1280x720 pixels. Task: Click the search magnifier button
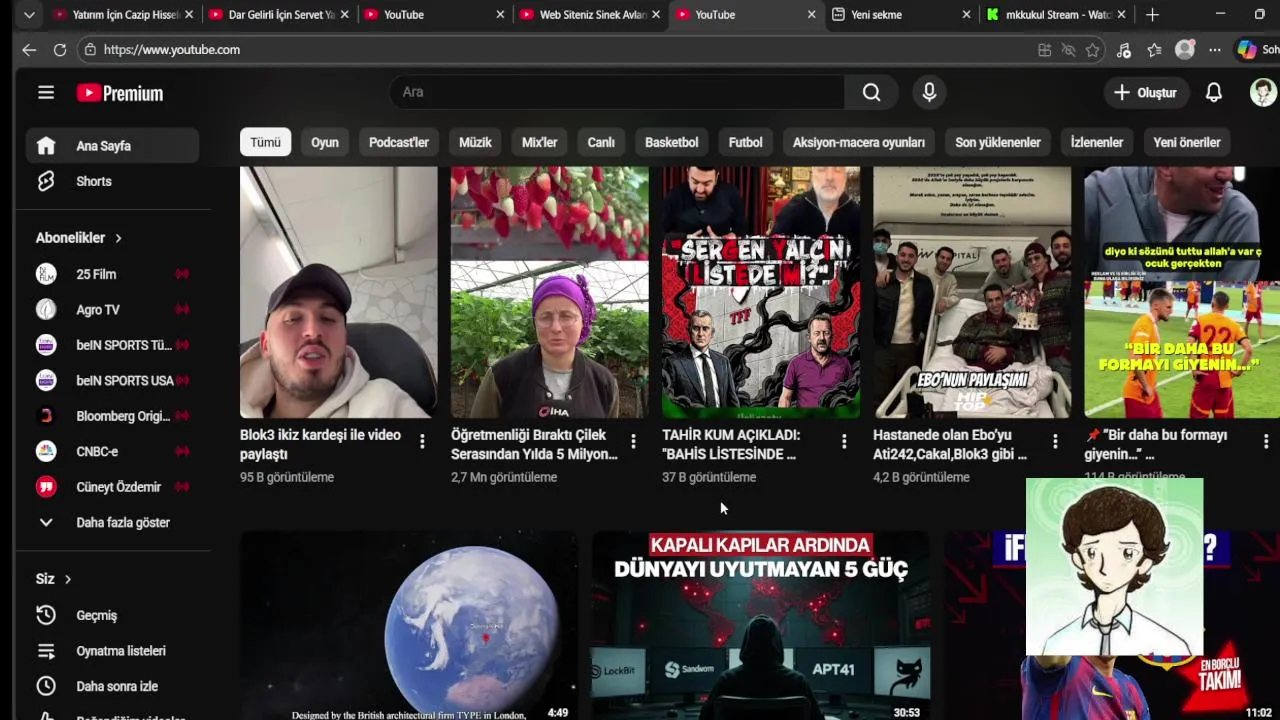coord(871,92)
